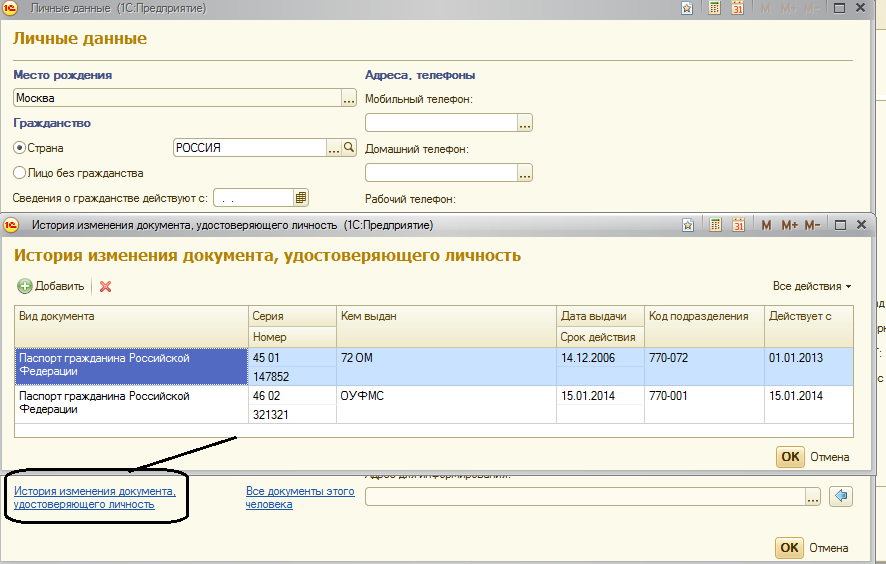Click blue arrow button next to address field
Image resolution: width=886 pixels, height=564 pixels.
841,496
